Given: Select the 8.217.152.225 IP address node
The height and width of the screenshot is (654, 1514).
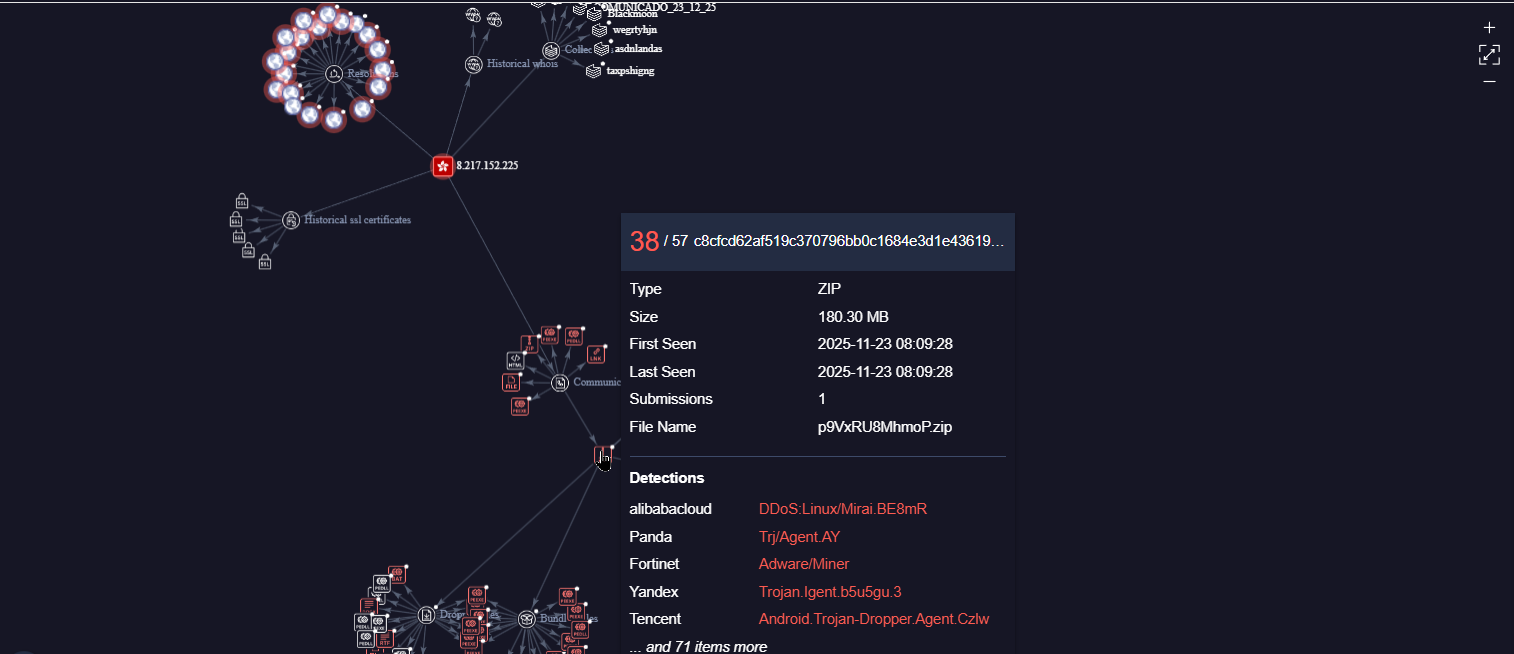Looking at the screenshot, I should pyautogui.click(x=443, y=166).
